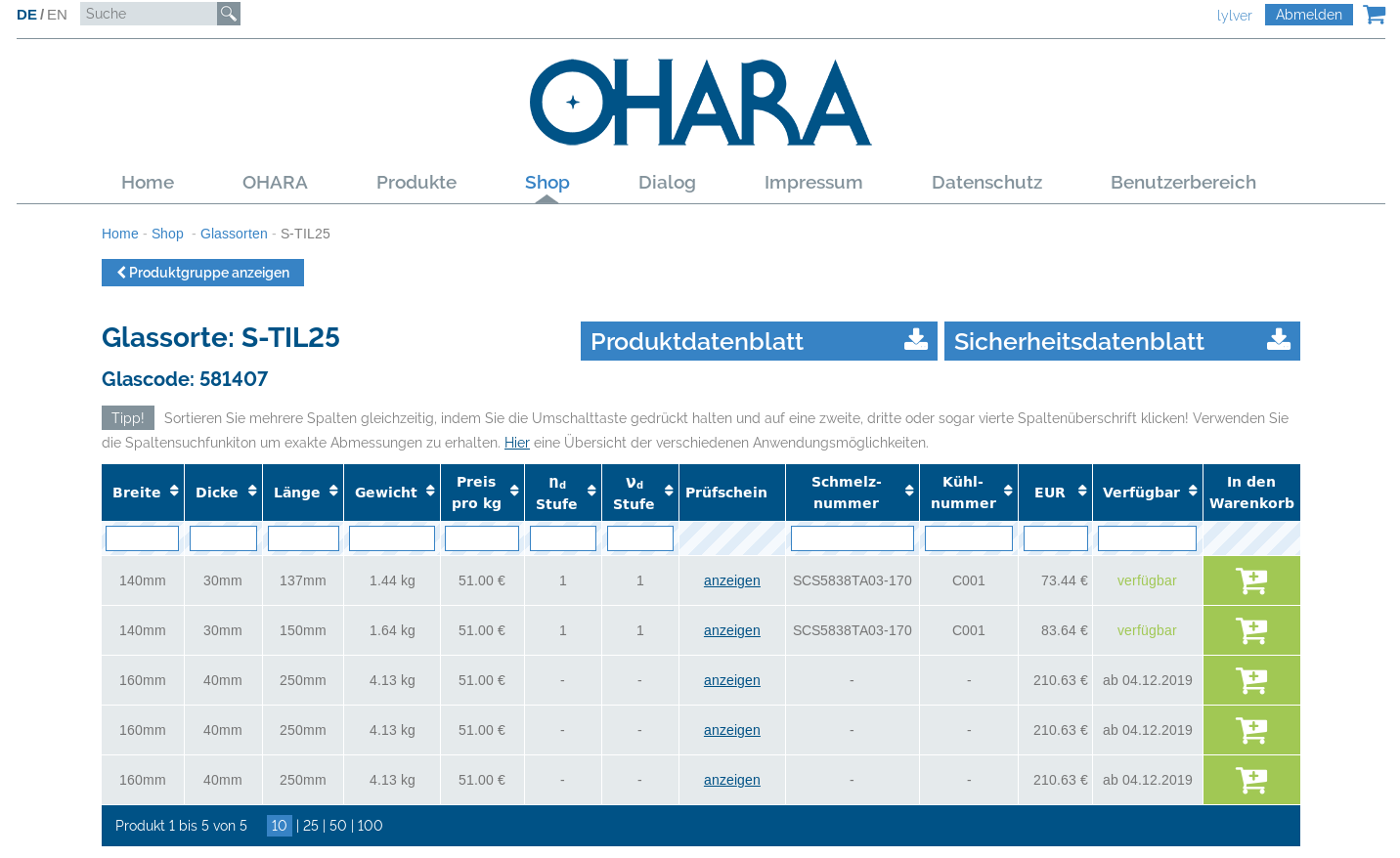Switch language to DE

point(26,15)
